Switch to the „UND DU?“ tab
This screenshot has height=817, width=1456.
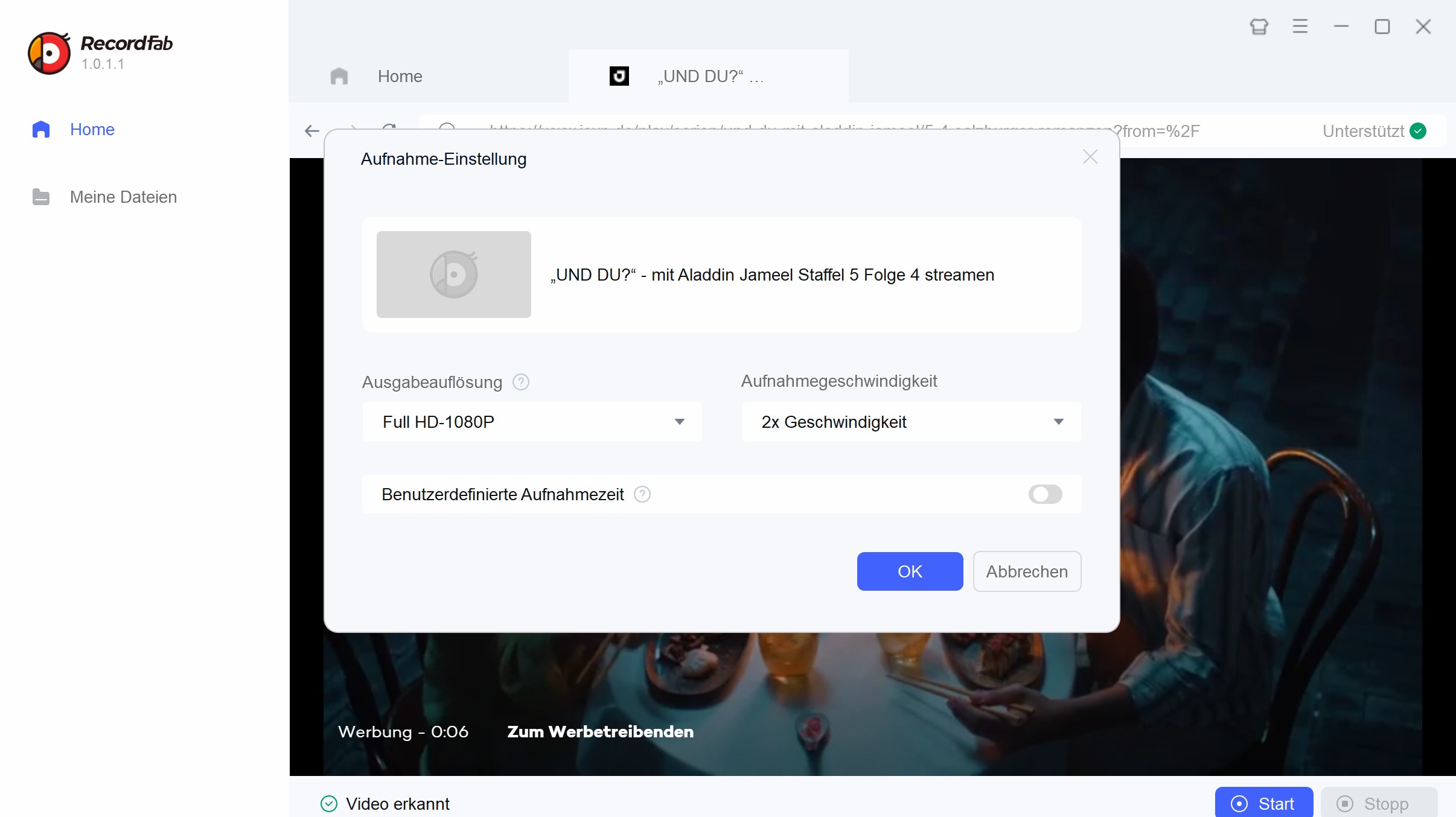click(709, 76)
